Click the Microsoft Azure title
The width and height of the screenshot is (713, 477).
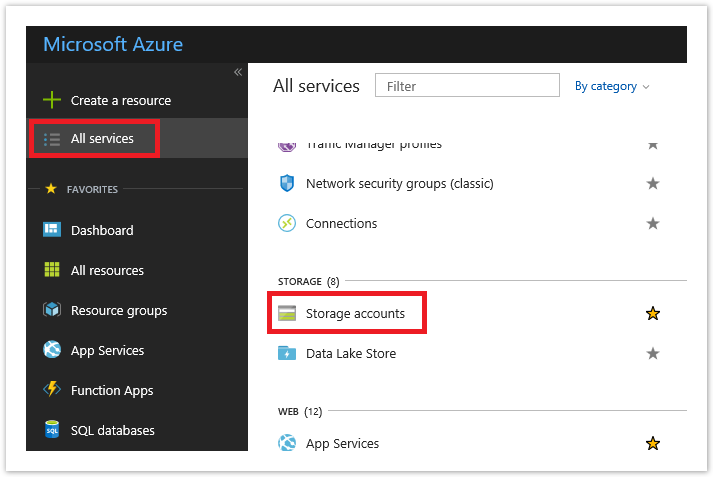(x=113, y=44)
